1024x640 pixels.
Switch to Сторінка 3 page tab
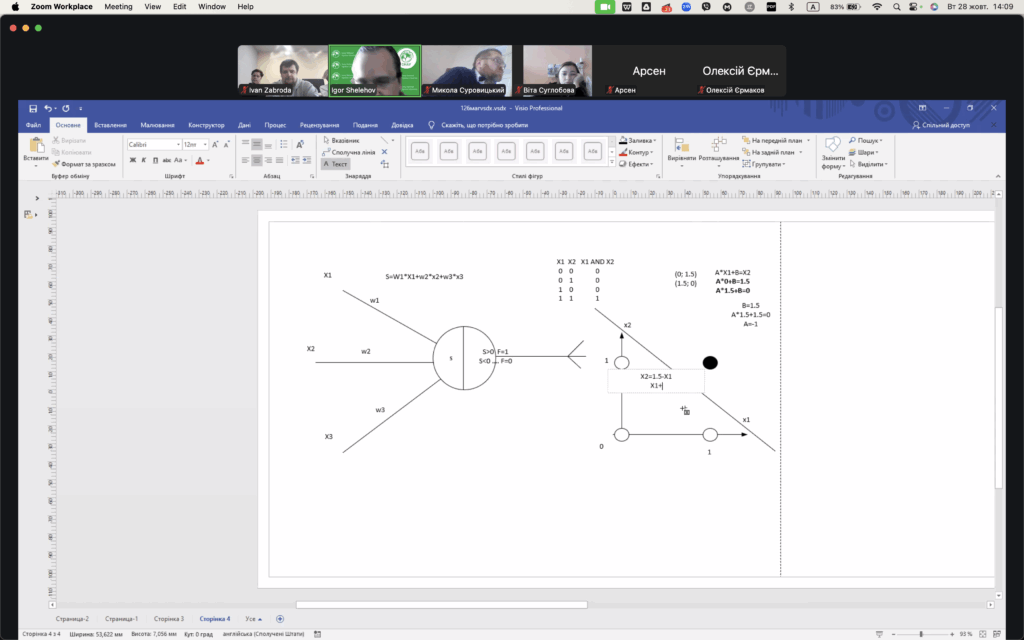tap(168, 619)
